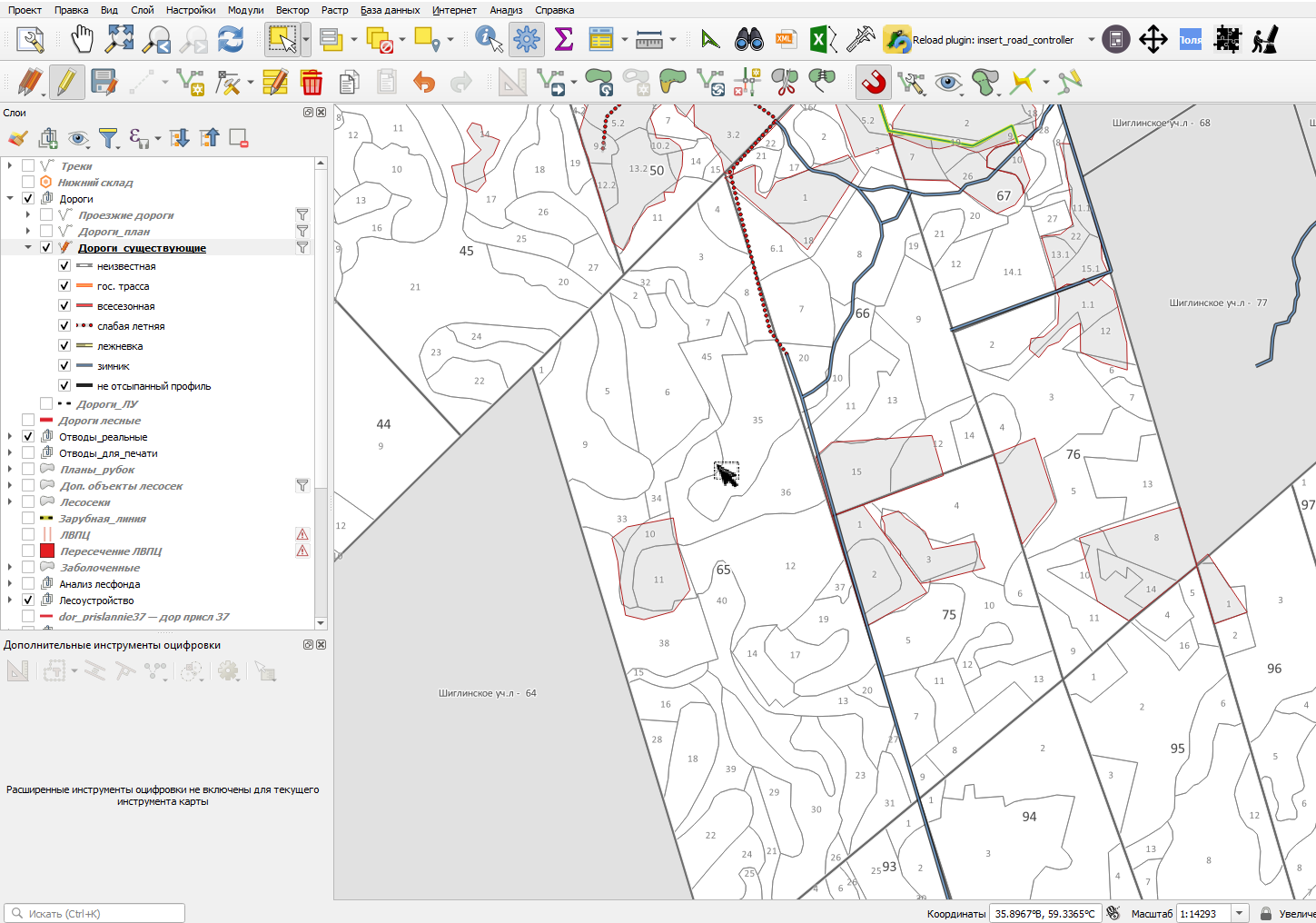
Task: Toggle the red magnet snapping tool
Action: click(x=873, y=83)
